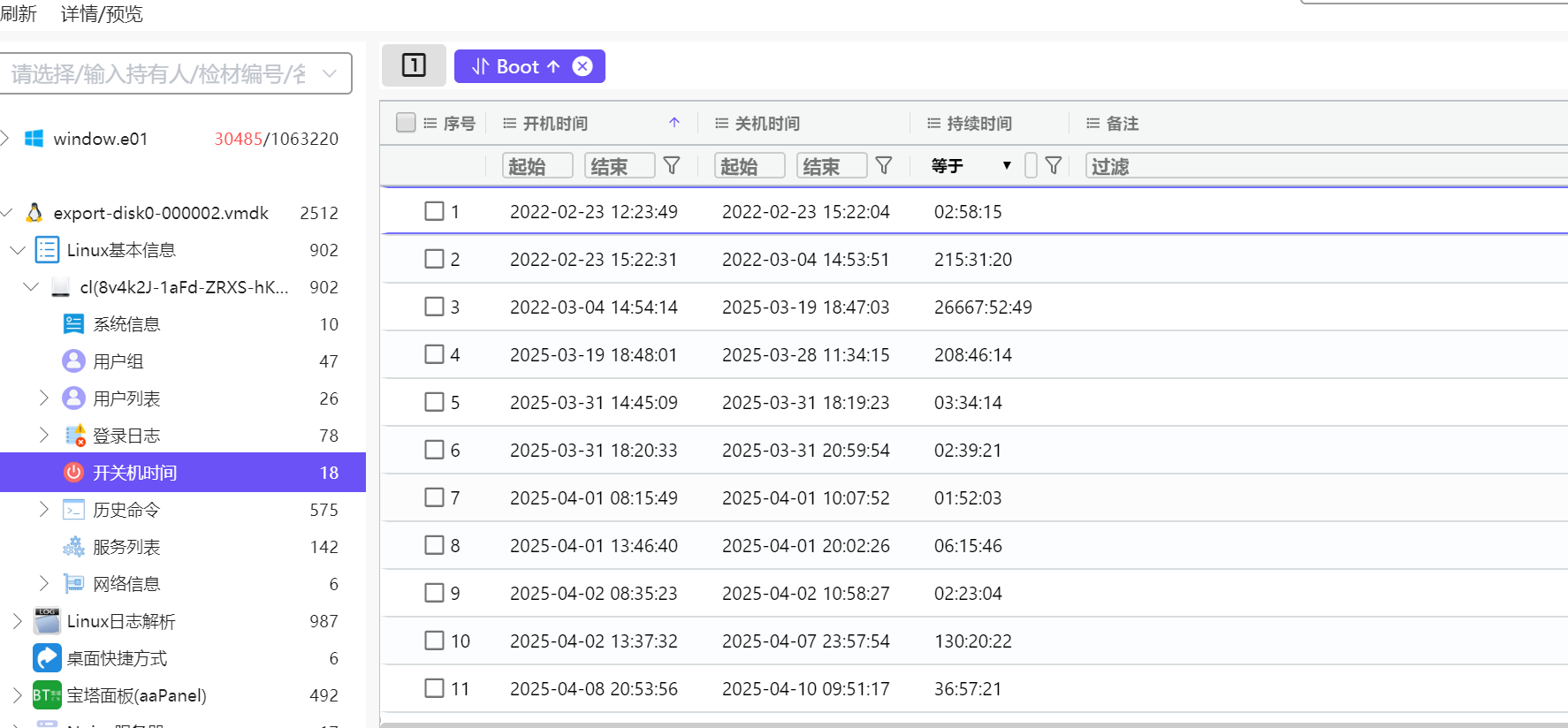
Task: Open the 等于 comparison operator dropdown
Action: click(971, 166)
